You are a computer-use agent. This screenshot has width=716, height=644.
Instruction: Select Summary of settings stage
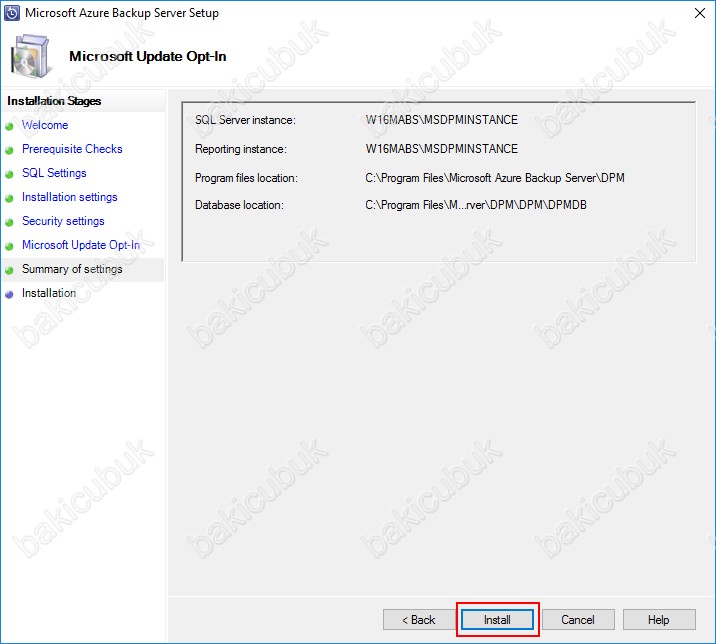pyautogui.click(x=72, y=269)
